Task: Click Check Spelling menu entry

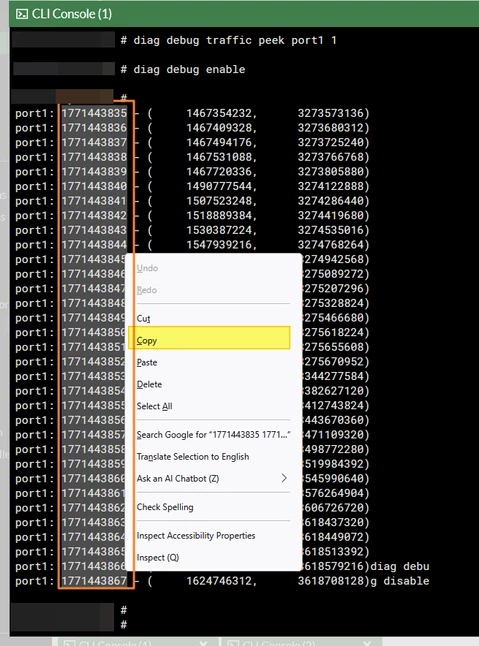Action: pos(165,507)
